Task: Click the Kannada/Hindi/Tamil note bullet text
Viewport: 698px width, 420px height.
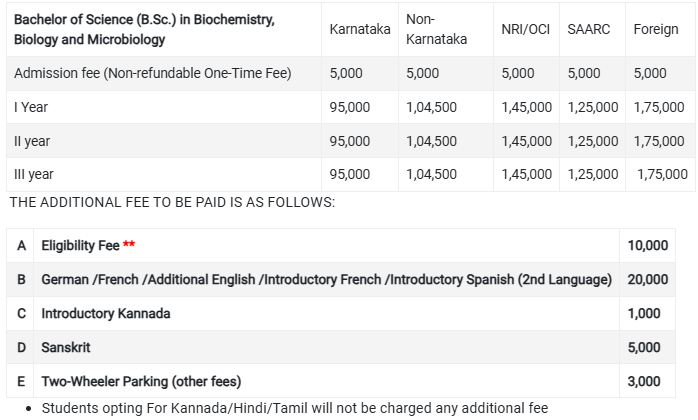Action: [295, 408]
